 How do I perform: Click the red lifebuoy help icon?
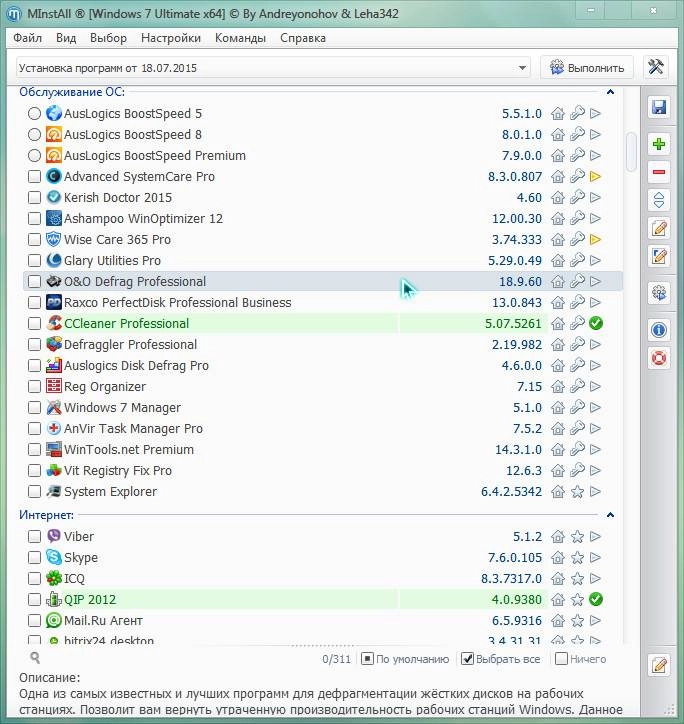click(x=659, y=358)
